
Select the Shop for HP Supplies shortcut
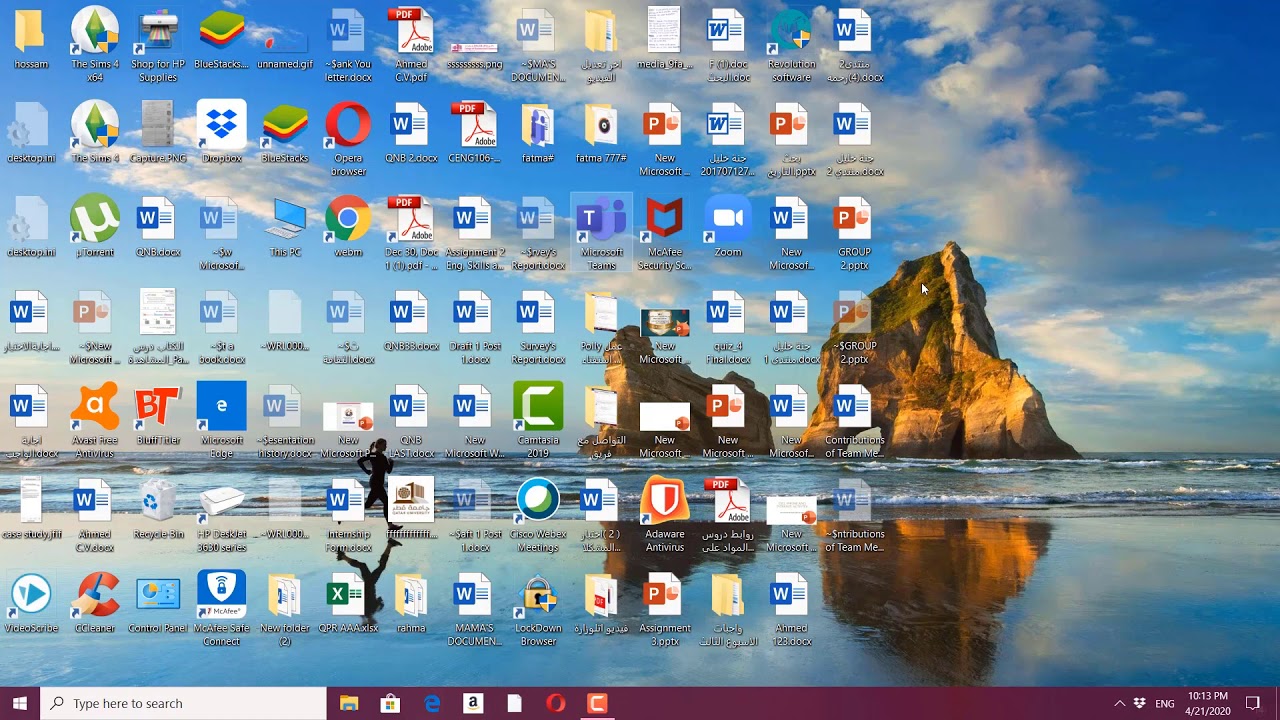point(158,45)
